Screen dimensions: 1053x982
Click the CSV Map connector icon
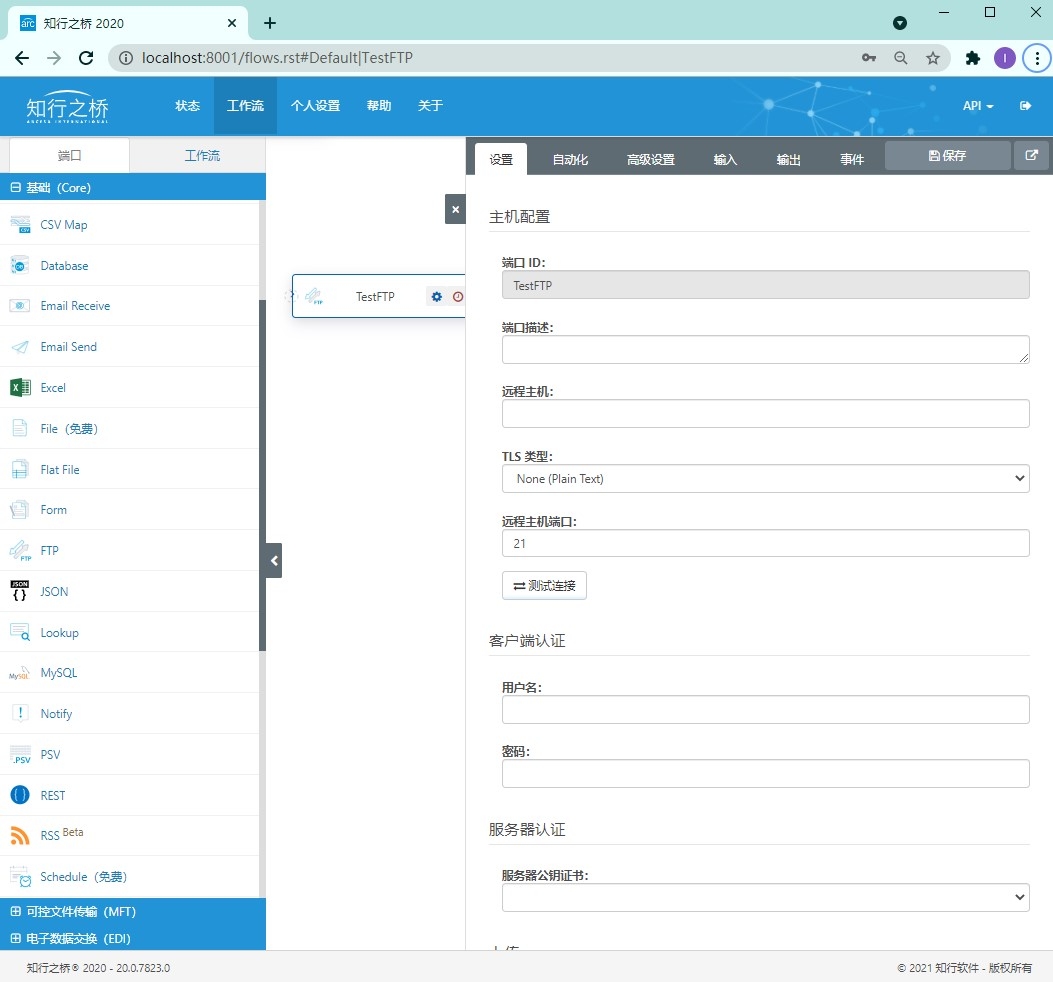click(x=21, y=224)
